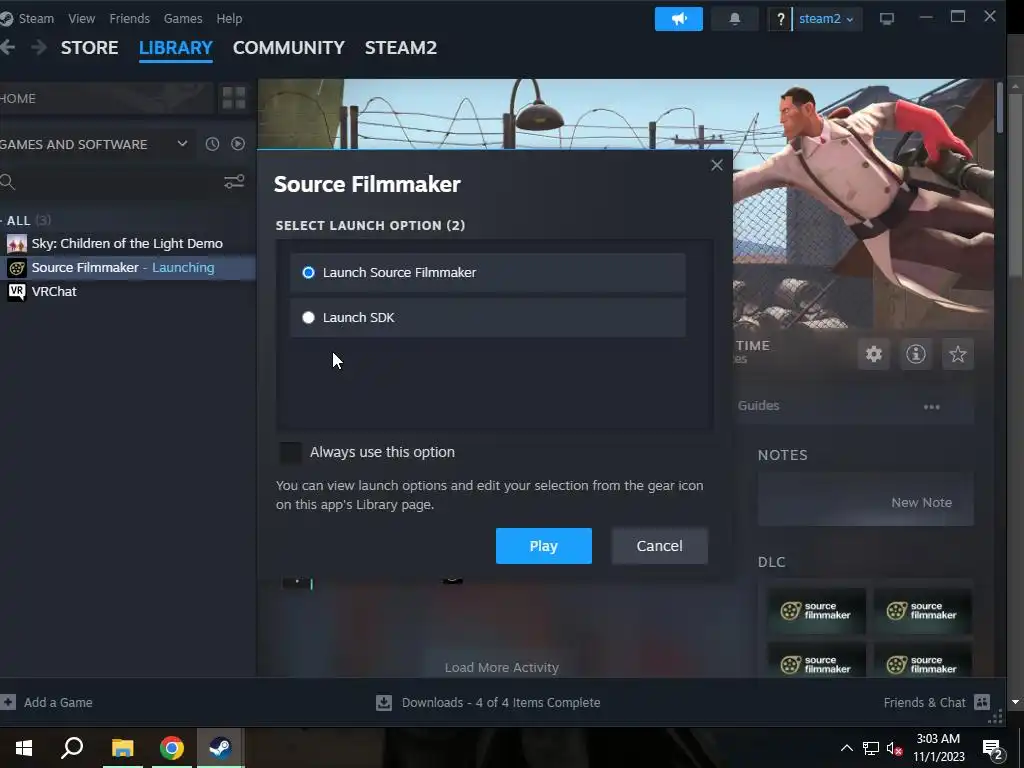Switch to the COMMUNITY tab
Screen dimensions: 1024x768
pyautogui.click(x=289, y=48)
